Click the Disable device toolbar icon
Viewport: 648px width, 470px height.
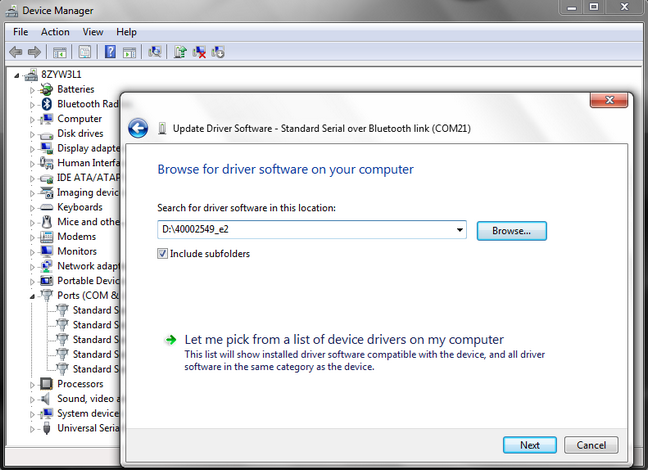(x=218, y=52)
